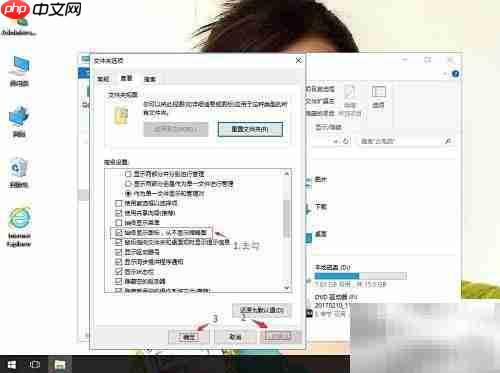Select radio 作为单一文件显示和管理
Image resolution: width=500 pixels, height=373 pixels.
[x=128, y=193]
